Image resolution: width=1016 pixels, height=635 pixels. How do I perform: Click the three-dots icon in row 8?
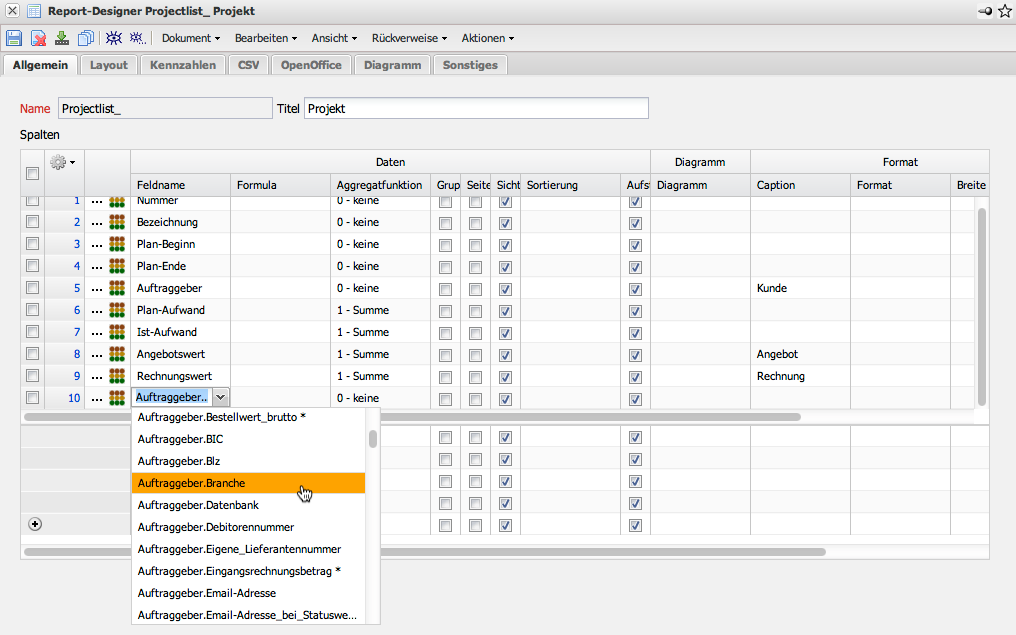97,354
